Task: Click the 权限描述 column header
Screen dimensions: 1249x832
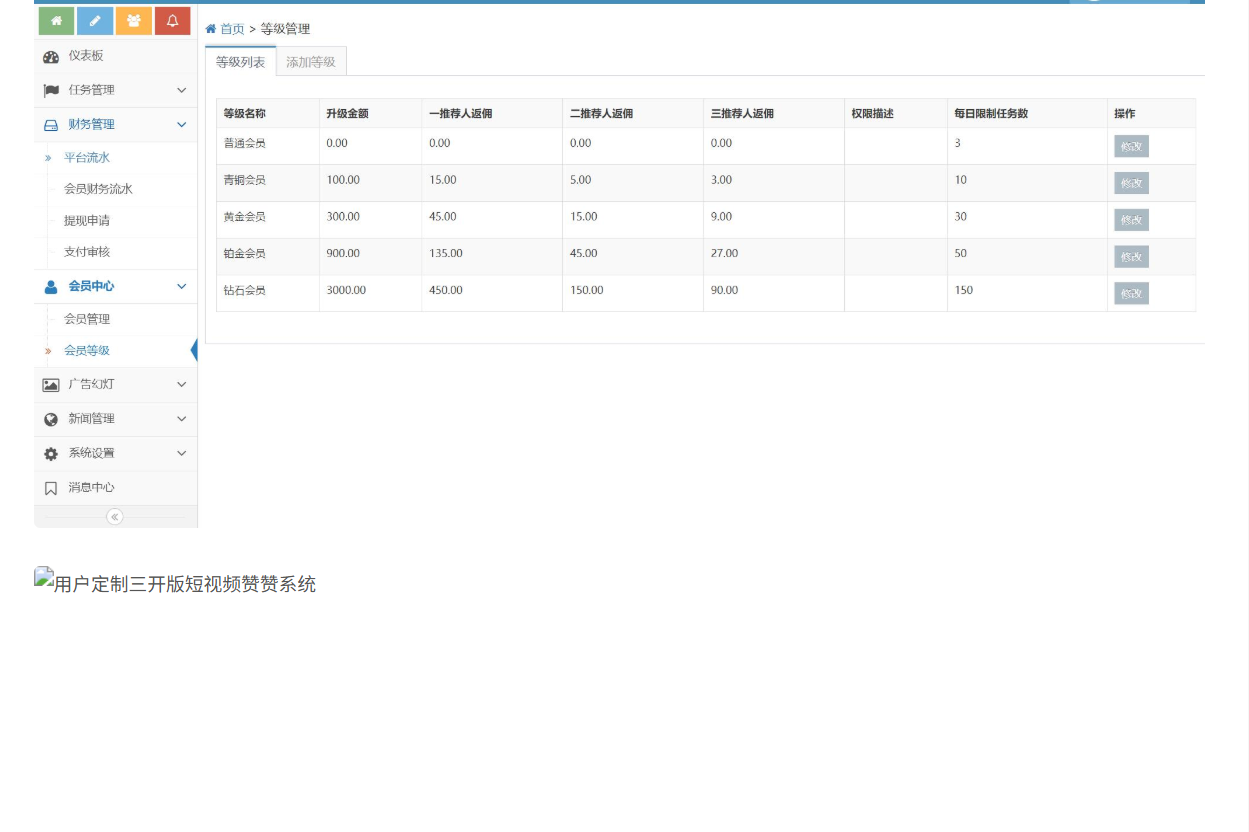Action: coord(896,114)
